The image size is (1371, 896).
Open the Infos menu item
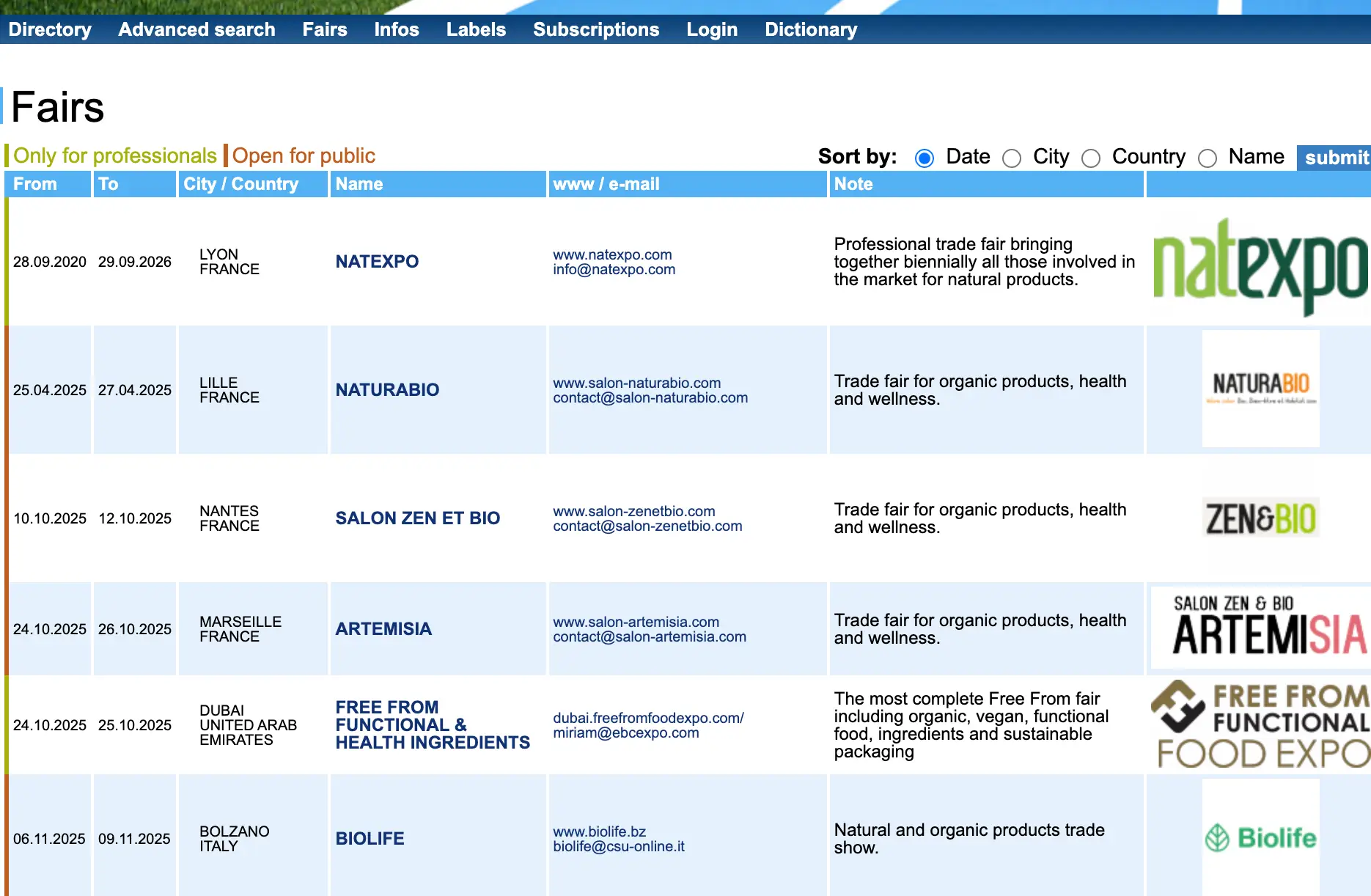(397, 29)
